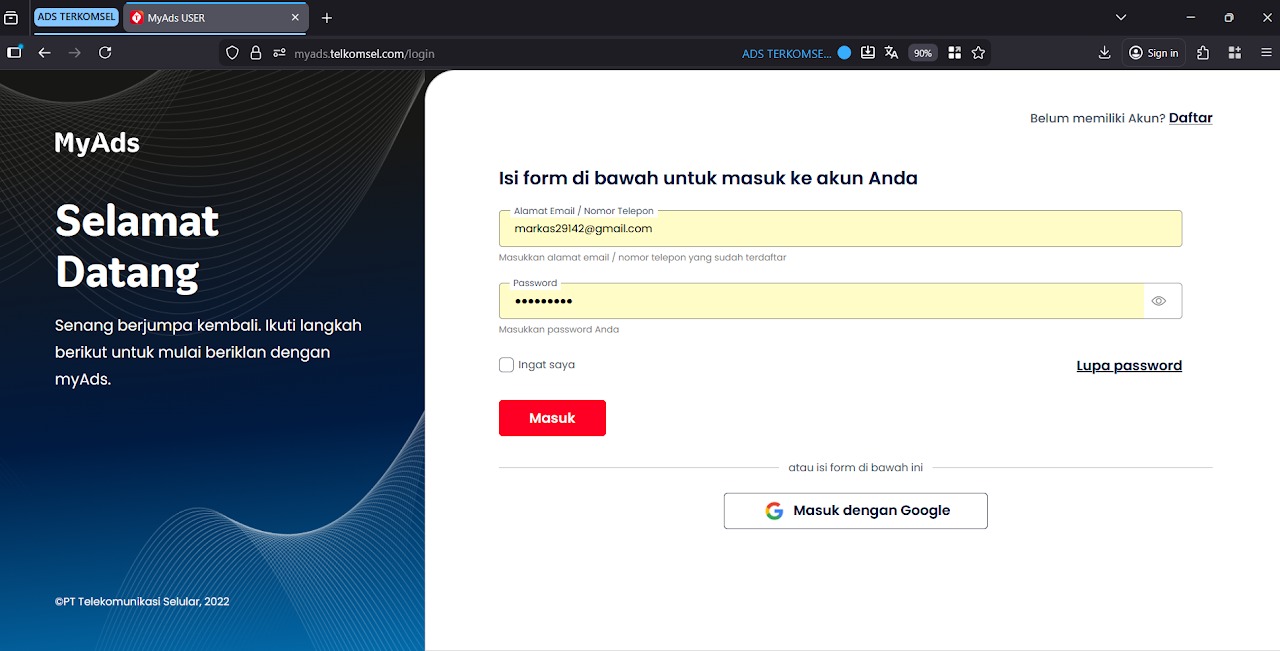
Task: Reload the current page
Action: (x=105, y=52)
